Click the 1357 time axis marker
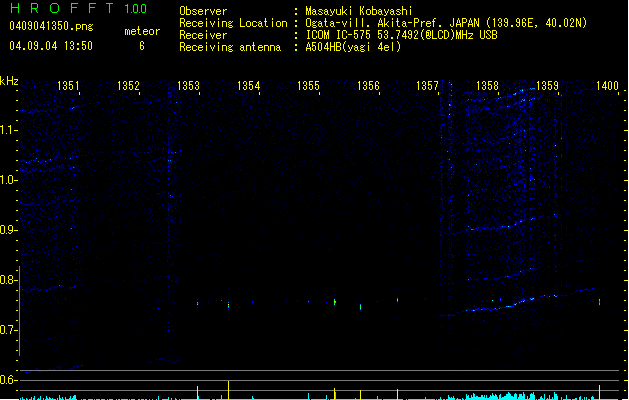The width and height of the screenshot is (629, 400). tap(428, 86)
